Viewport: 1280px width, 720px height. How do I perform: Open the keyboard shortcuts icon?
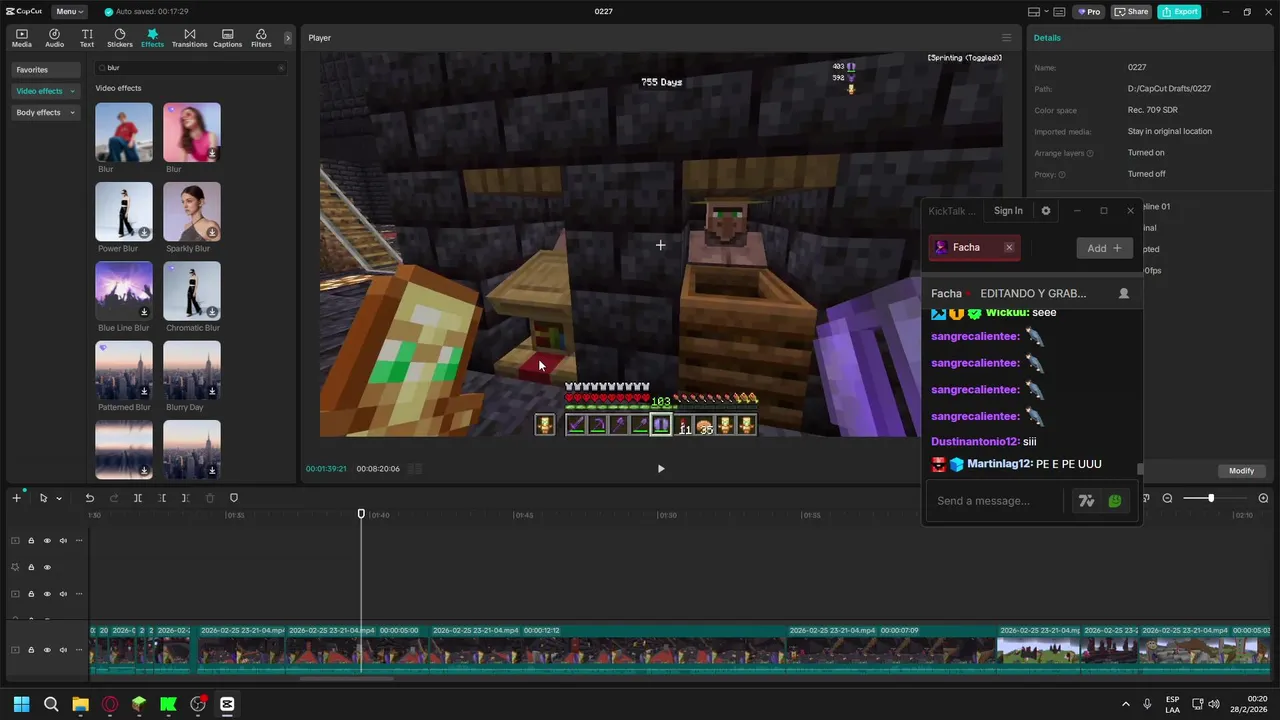[x=1061, y=12]
